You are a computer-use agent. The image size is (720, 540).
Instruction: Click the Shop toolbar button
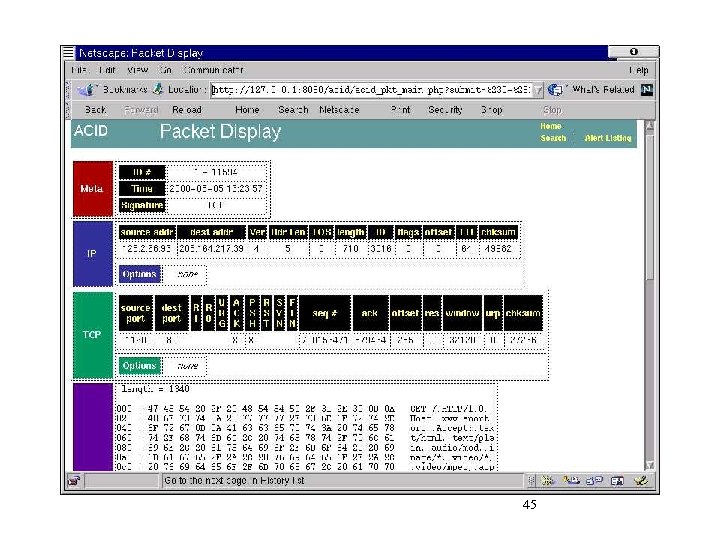click(491, 110)
